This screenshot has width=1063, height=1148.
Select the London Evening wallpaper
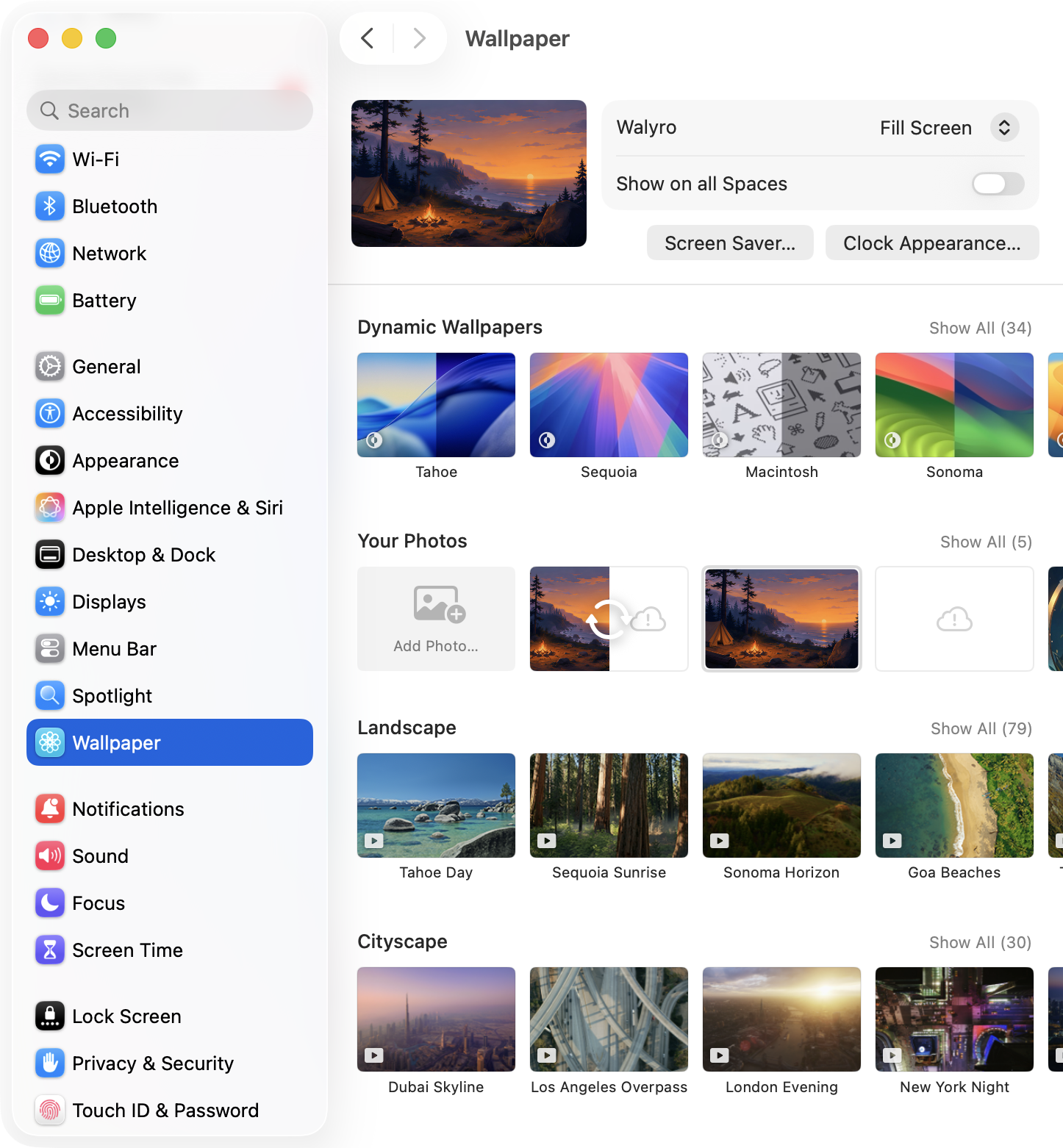pos(781,1019)
